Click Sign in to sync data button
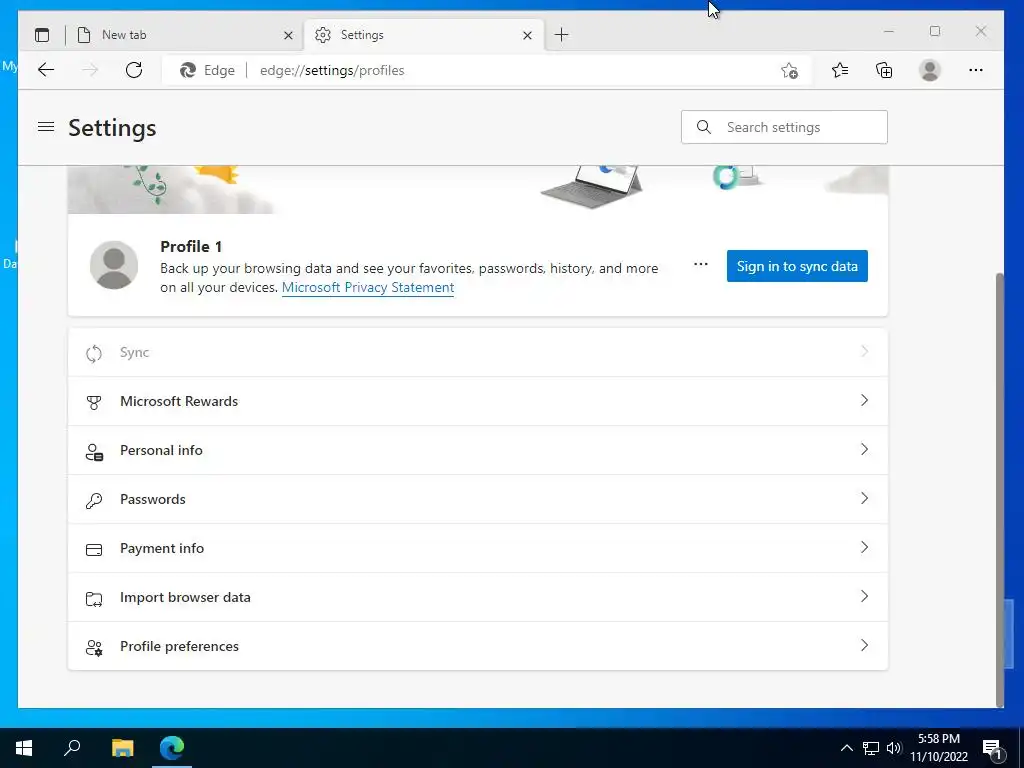1024x768 pixels. pyautogui.click(x=797, y=266)
